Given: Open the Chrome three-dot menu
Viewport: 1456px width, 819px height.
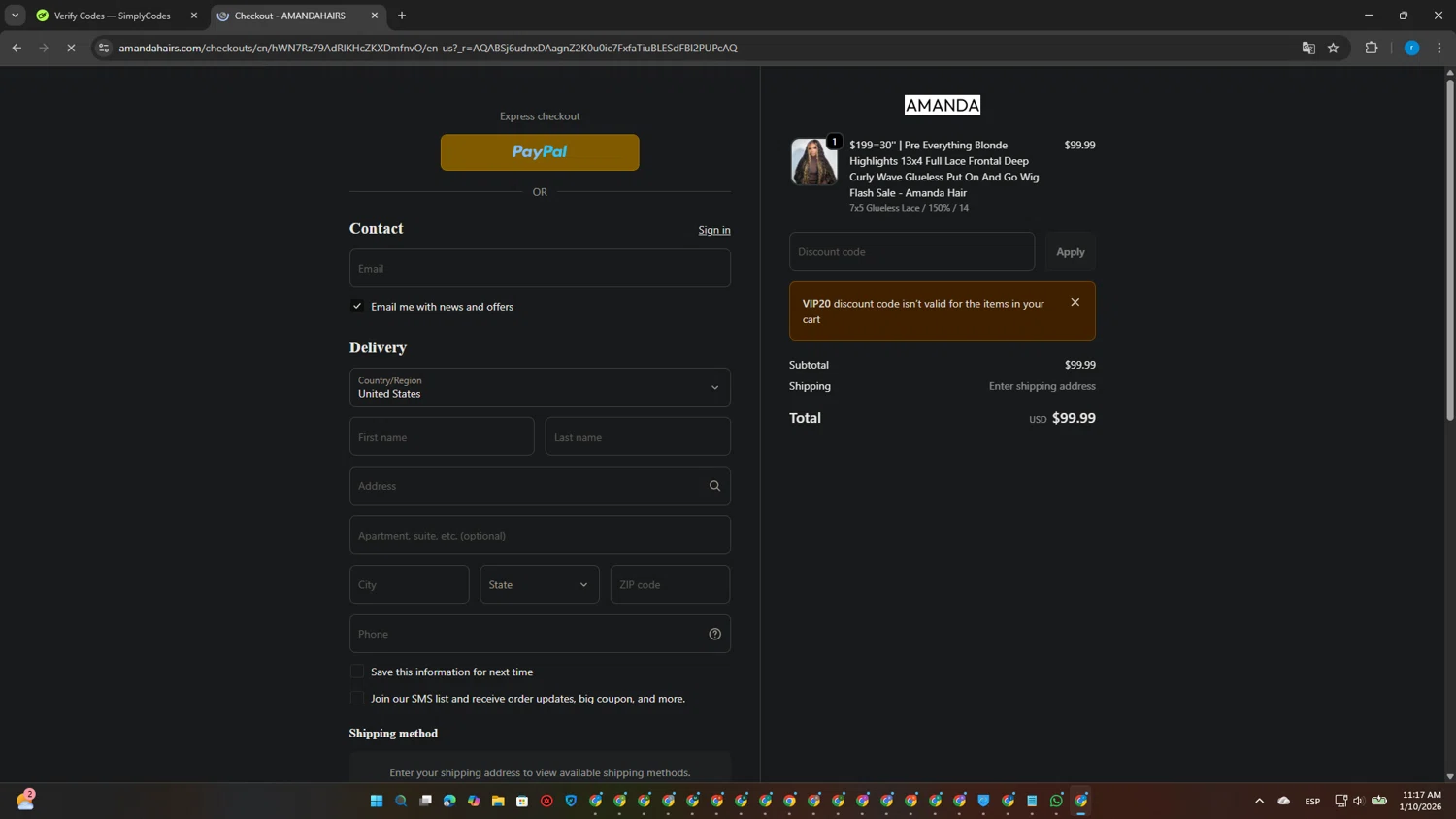Looking at the screenshot, I should [1439, 48].
